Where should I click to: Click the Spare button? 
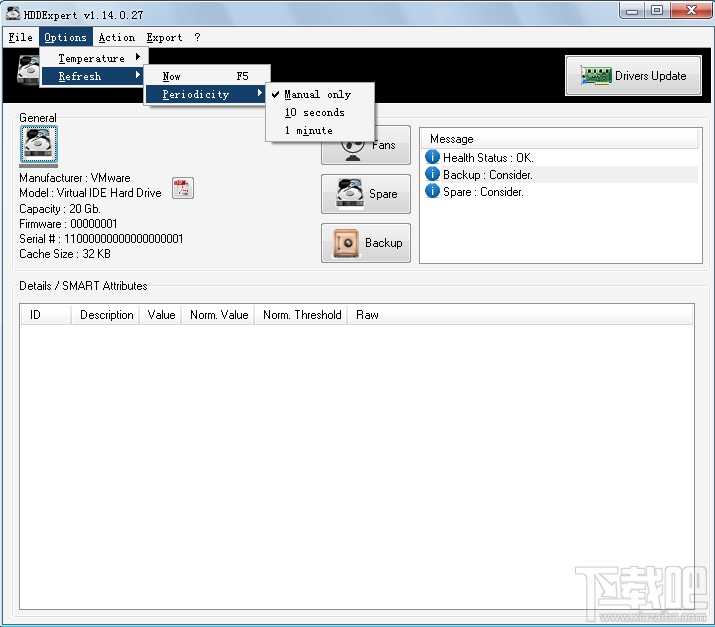[x=366, y=194]
